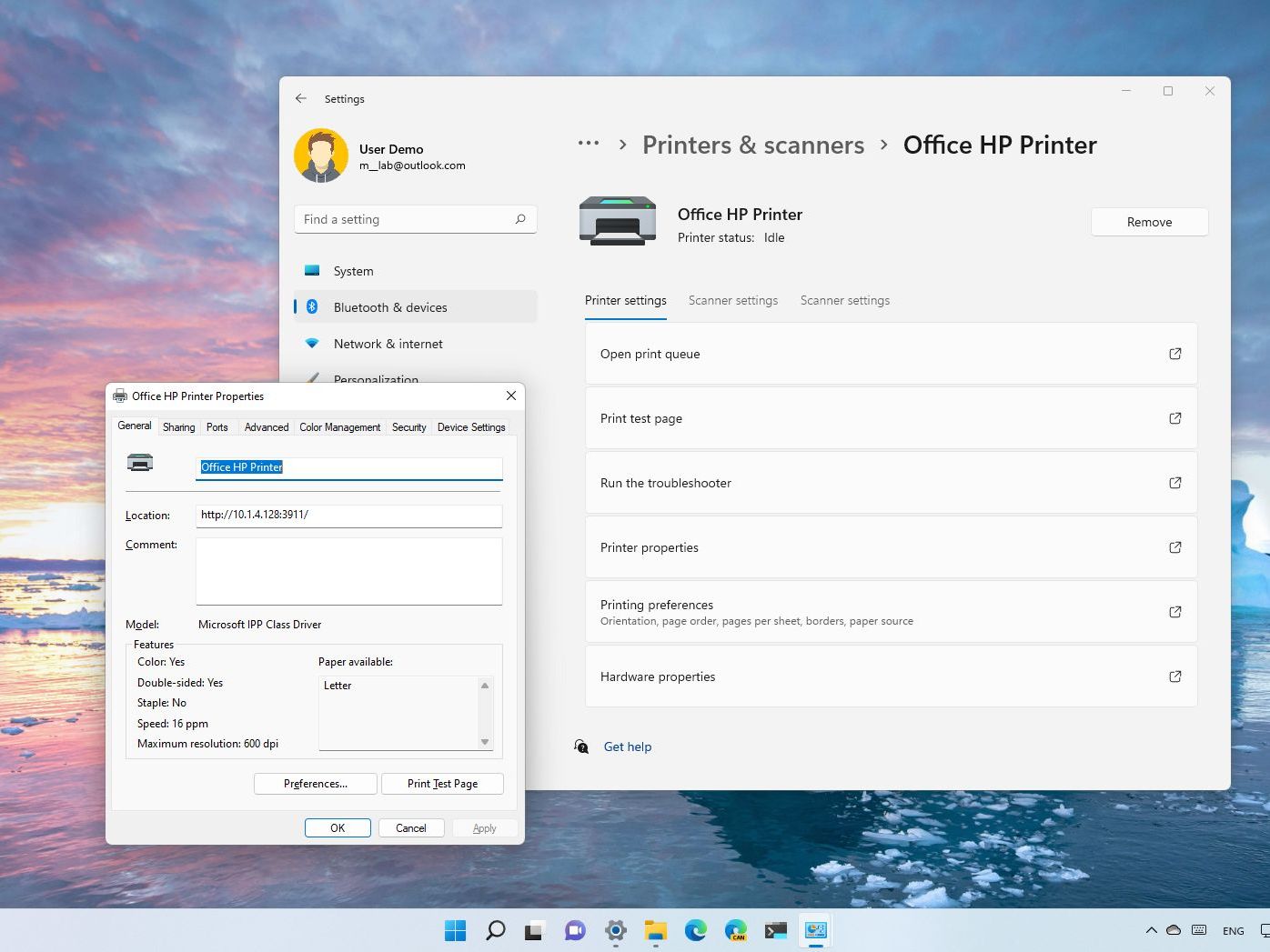Image resolution: width=1270 pixels, height=952 pixels.
Task: Click the search magnifier in Find a setting
Action: coord(520,219)
